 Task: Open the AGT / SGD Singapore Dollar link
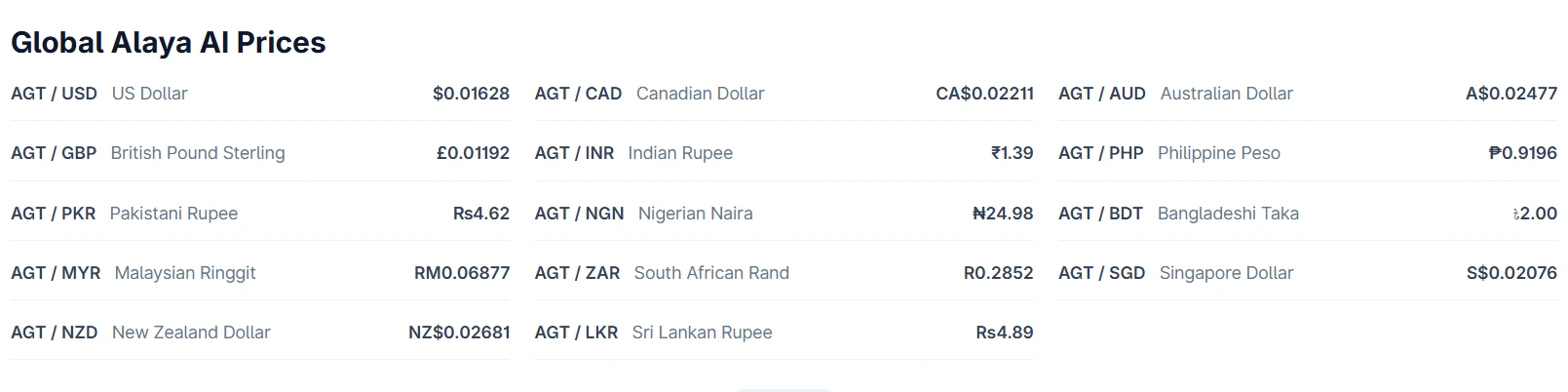click(x=1308, y=273)
